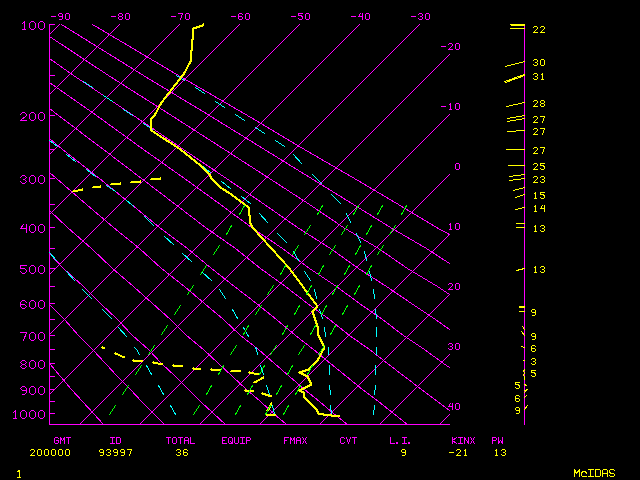
Task: Click the McIDAS label in bottom corner
Action: tap(593, 472)
